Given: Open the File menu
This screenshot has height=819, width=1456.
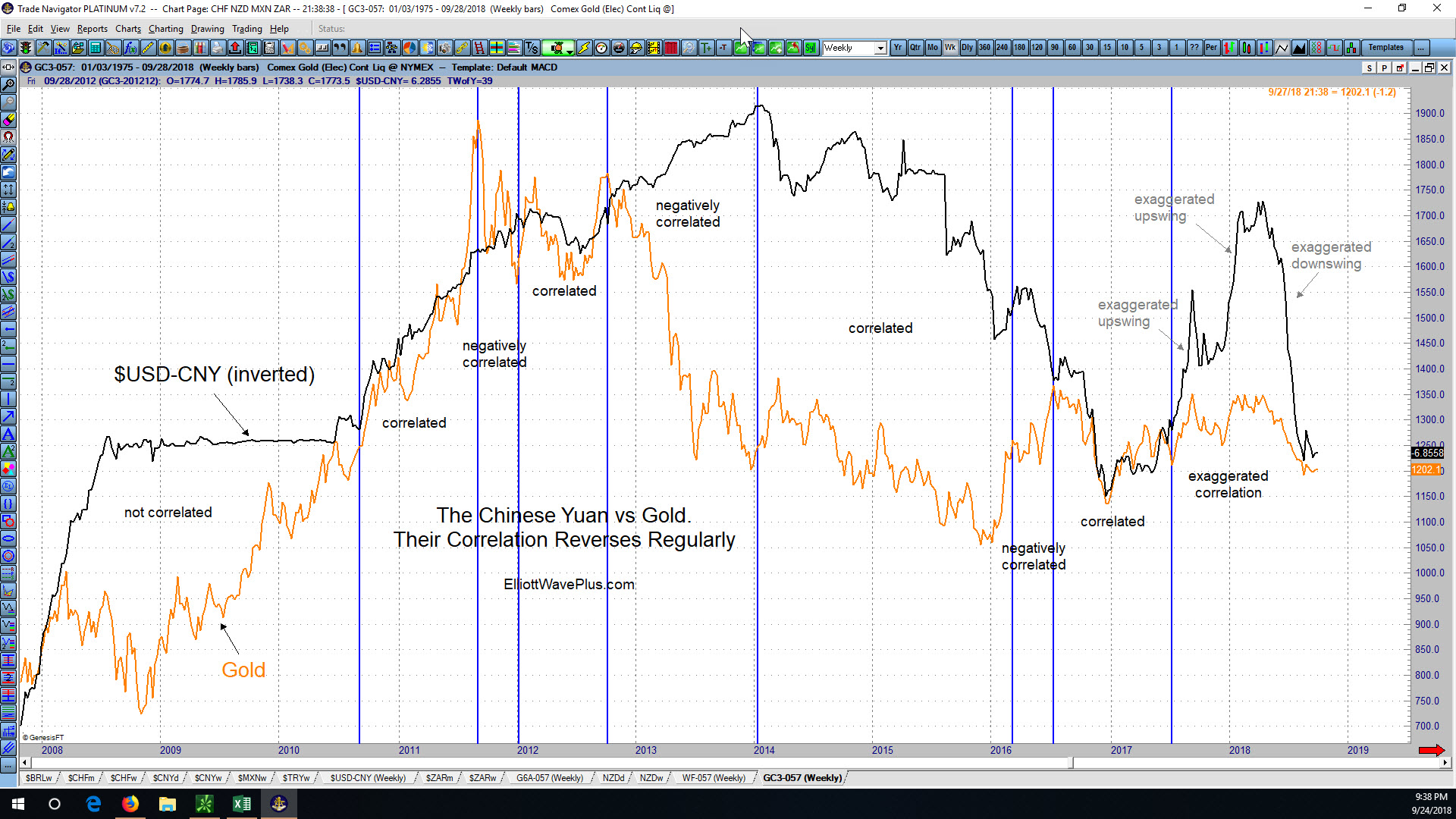Looking at the screenshot, I should click(x=14, y=29).
